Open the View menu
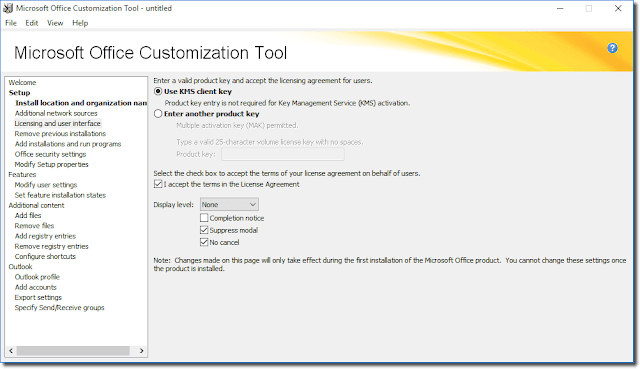Viewport: 640px width, 369px height. click(55, 23)
